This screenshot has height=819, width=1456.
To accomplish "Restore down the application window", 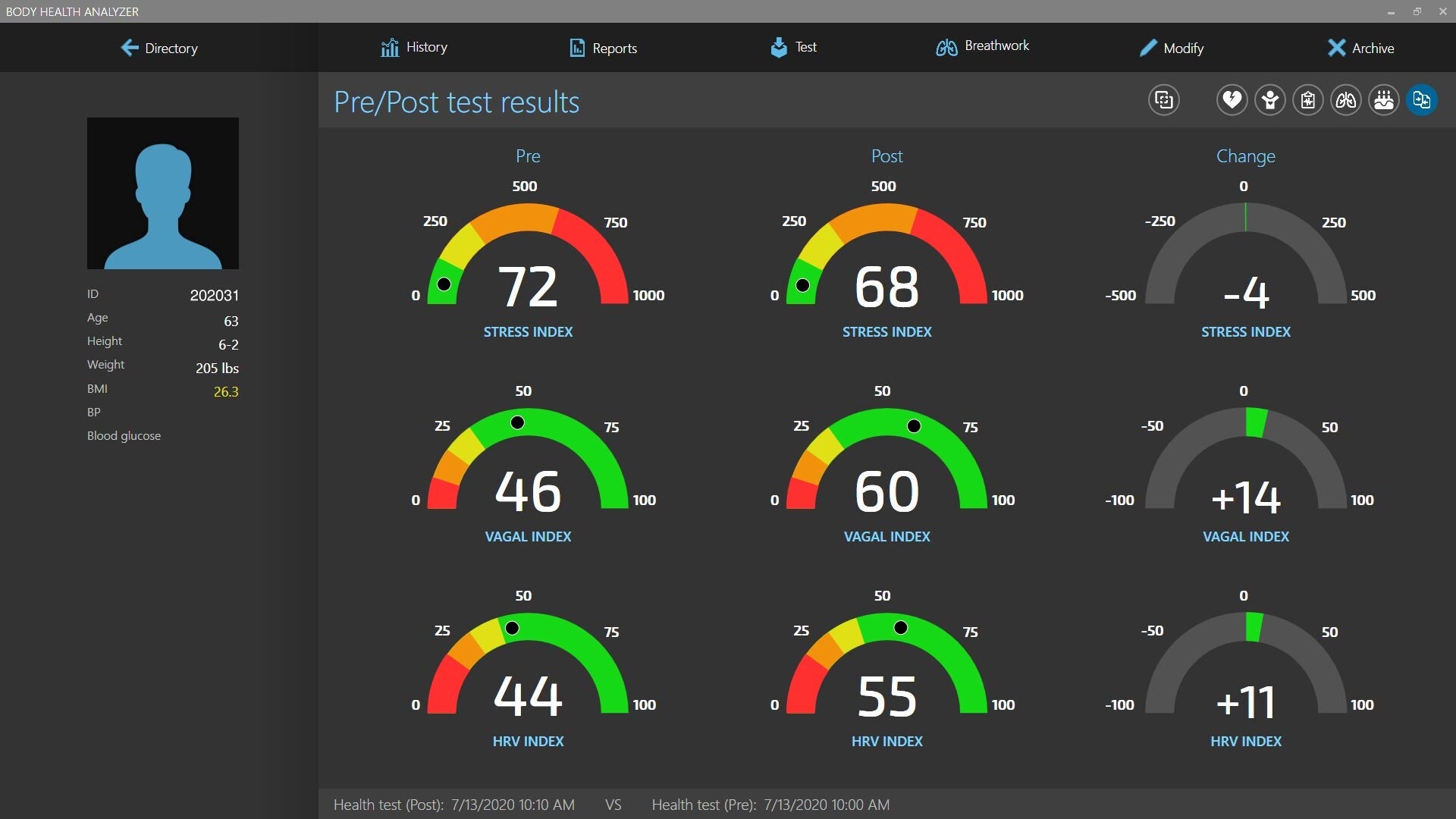I will 1417,11.
